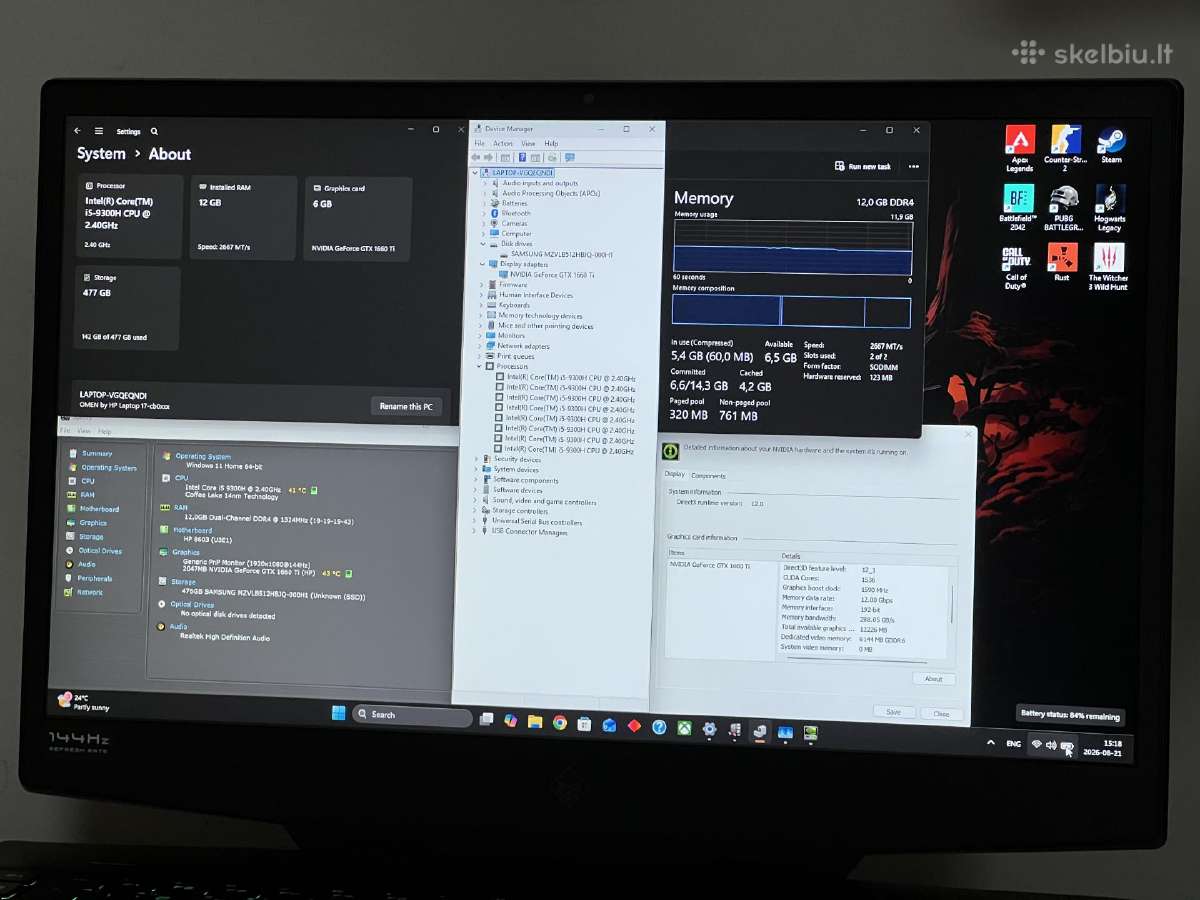Click inside the taskbar Search box
This screenshot has width=1200, height=900.
pos(412,716)
